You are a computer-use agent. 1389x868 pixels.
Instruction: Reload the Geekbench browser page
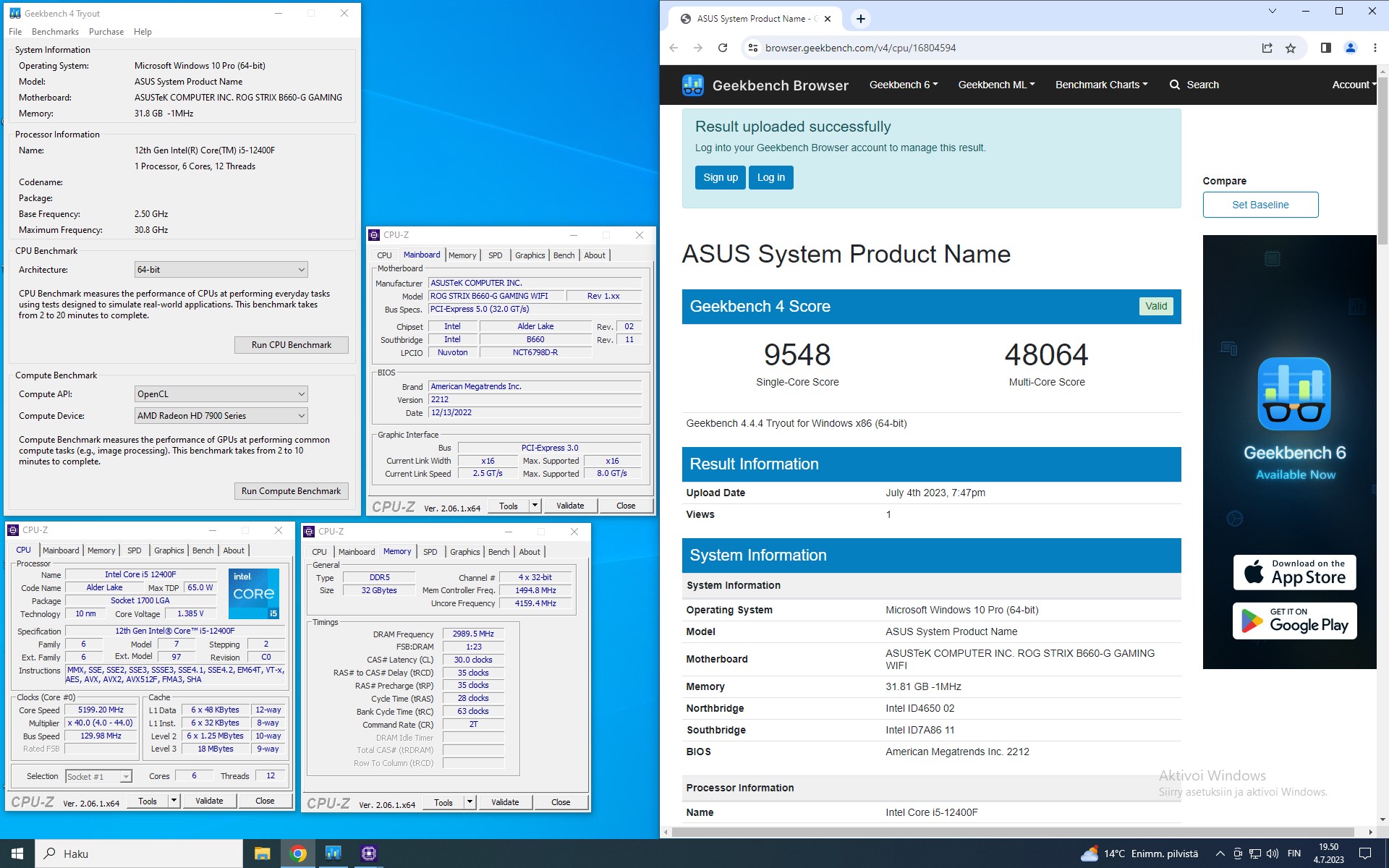(722, 48)
